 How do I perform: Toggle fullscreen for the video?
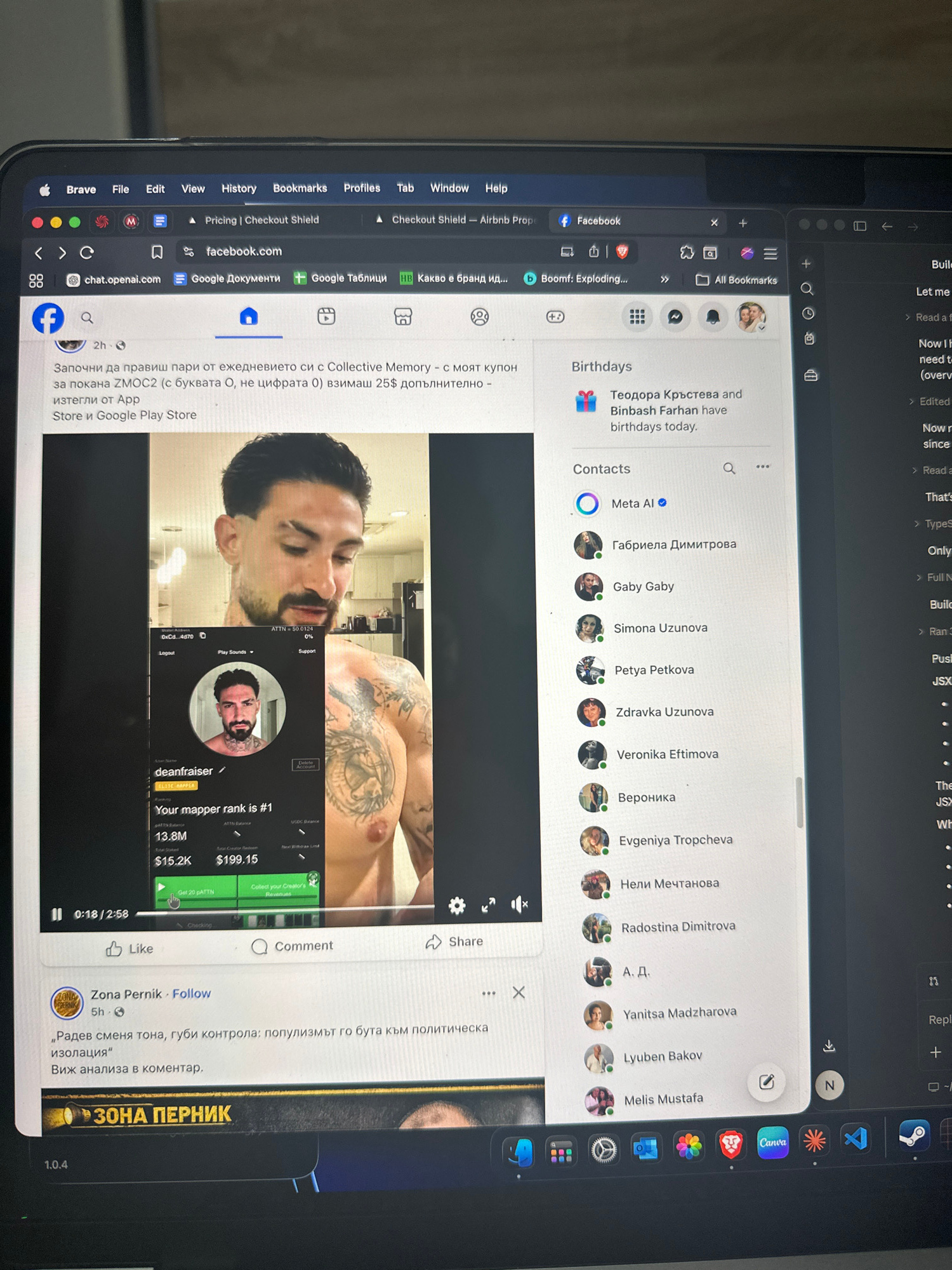coord(488,906)
